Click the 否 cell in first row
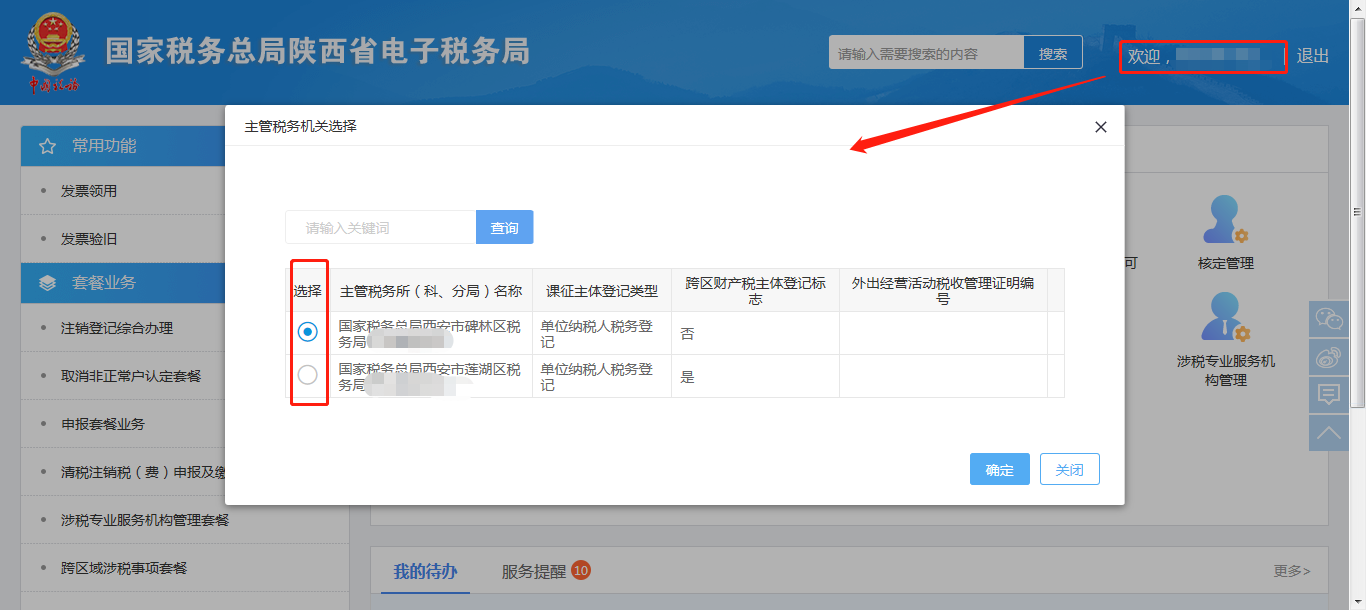The image size is (1366, 610). coord(755,333)
